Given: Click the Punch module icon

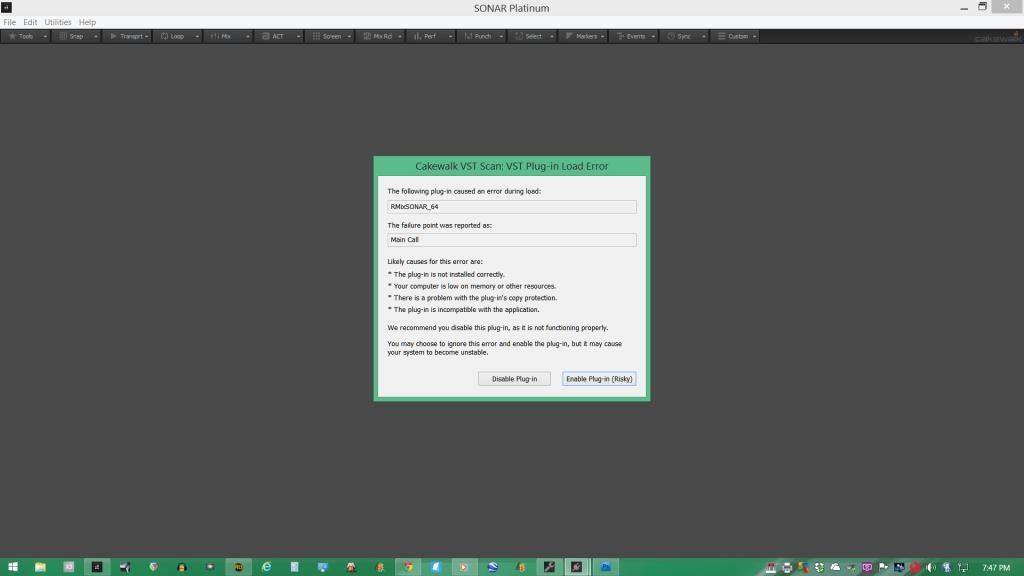Looking at the screenshot, I should pos(468,36).
